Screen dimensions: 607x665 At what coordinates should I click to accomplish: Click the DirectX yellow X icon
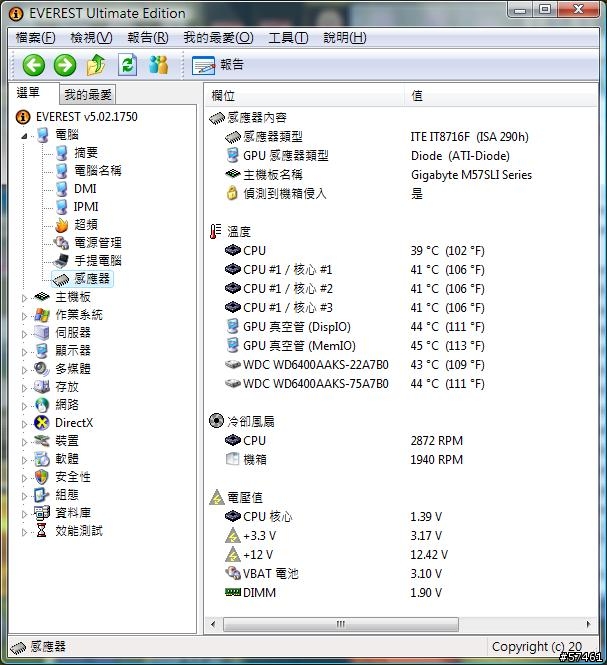(42, 423)
